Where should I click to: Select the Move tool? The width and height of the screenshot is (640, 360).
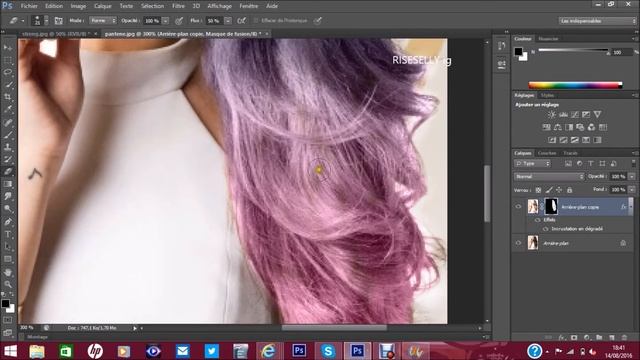(x=8, y=48)
